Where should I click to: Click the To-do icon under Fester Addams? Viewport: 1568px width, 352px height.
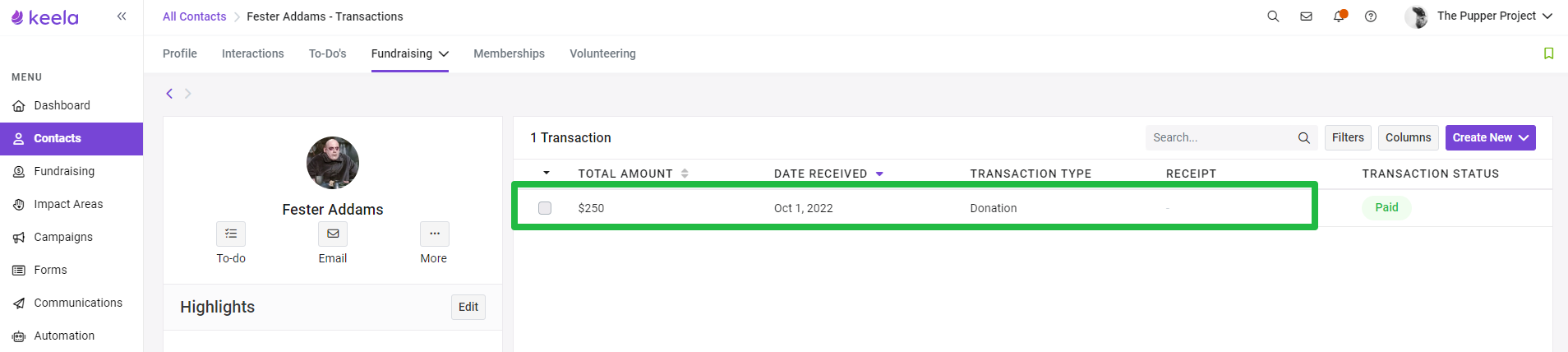point(231,234)
